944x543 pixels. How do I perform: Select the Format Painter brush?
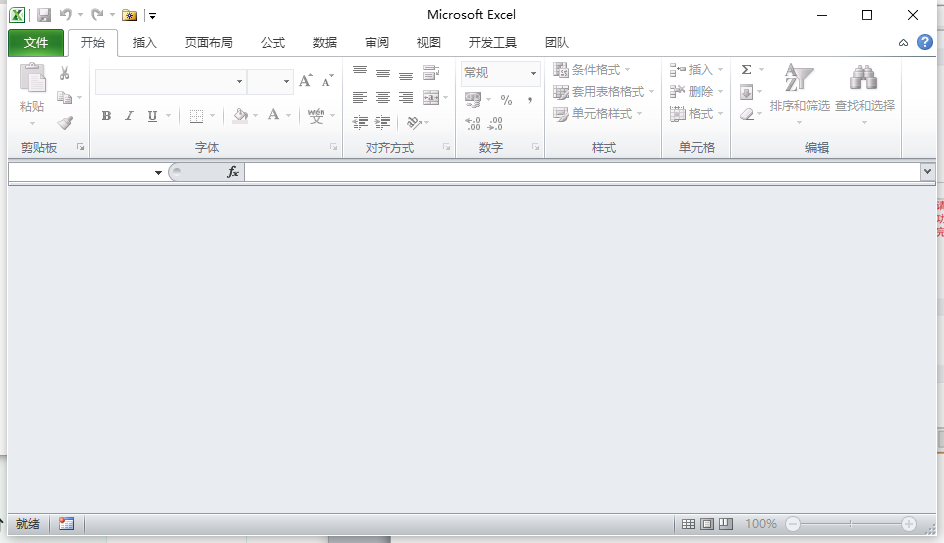point(64,123)
